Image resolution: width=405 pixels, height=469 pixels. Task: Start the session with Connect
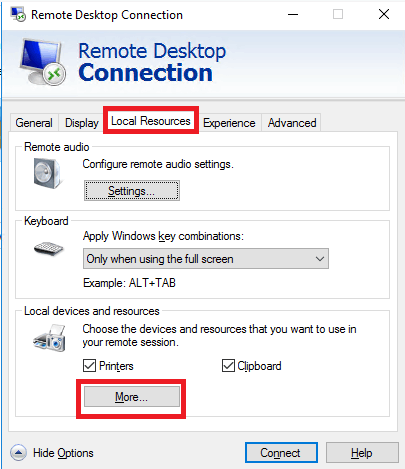pos(281,453)
